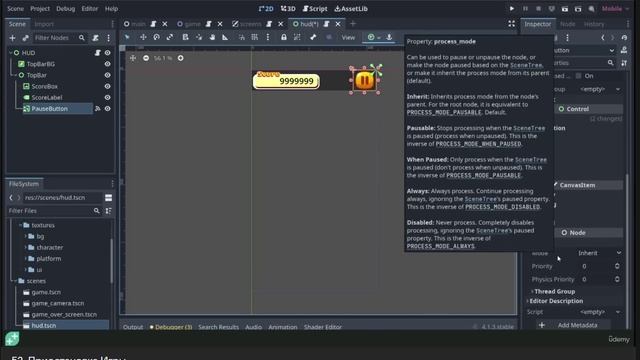Open the Project menu
Screen dimensions: 640x360
tap(40, 9)
